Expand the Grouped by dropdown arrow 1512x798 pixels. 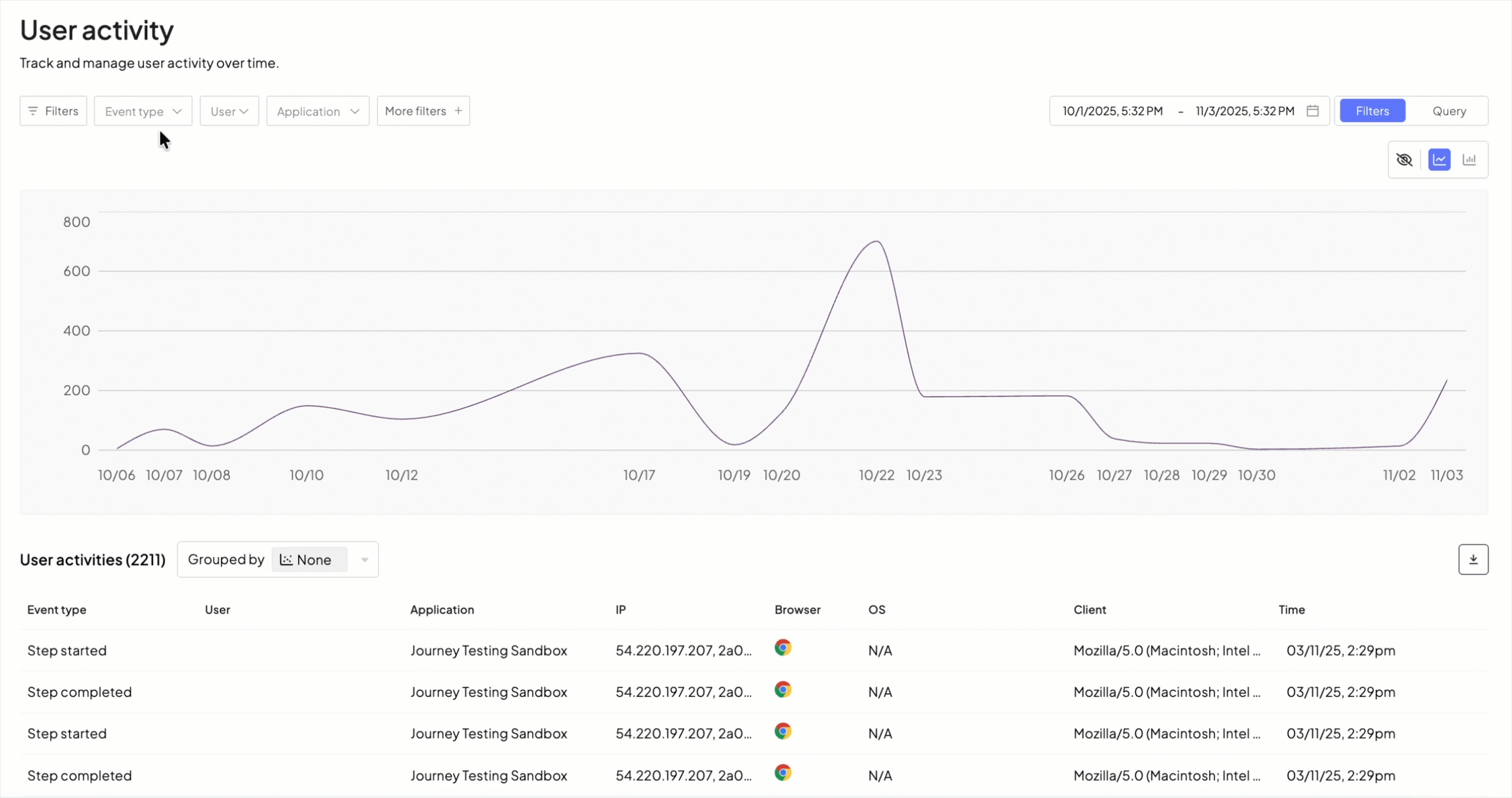coord(364,560)
